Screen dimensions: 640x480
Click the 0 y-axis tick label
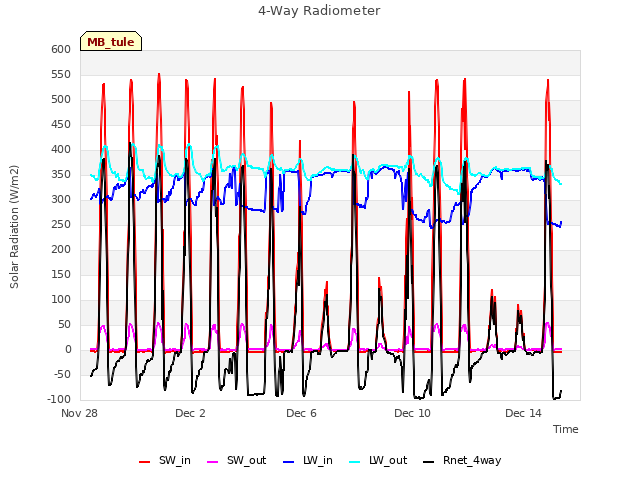pos(68,349)
